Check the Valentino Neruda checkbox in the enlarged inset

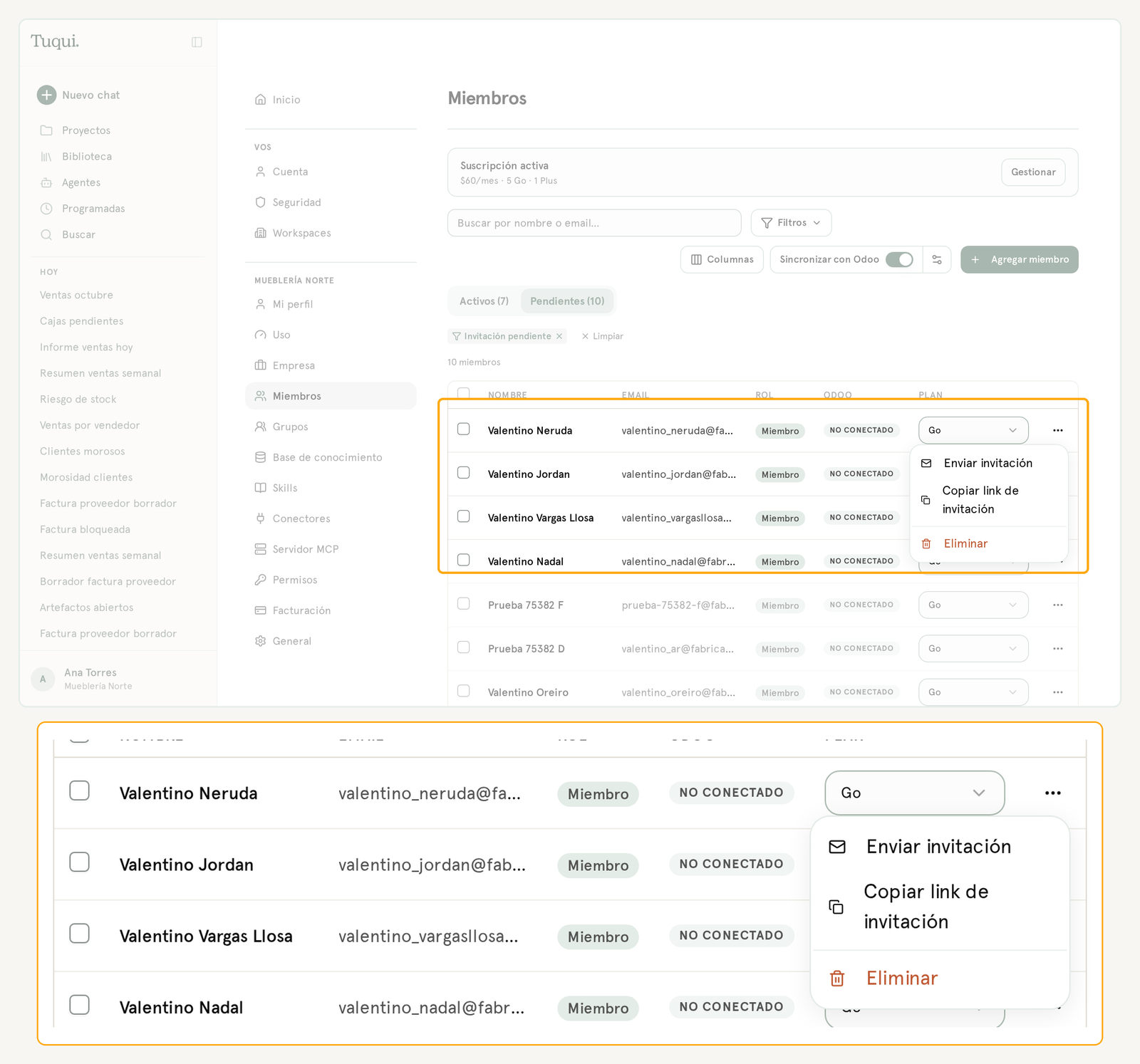click(80, 791)
